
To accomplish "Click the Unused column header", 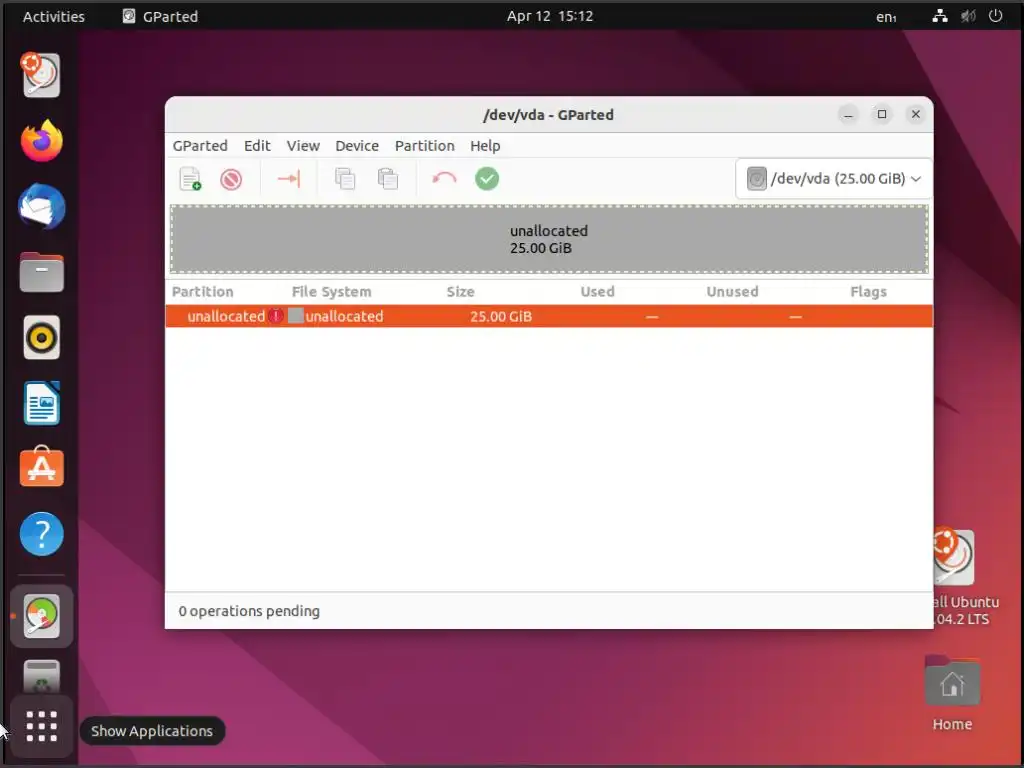I will click(732, 291).
